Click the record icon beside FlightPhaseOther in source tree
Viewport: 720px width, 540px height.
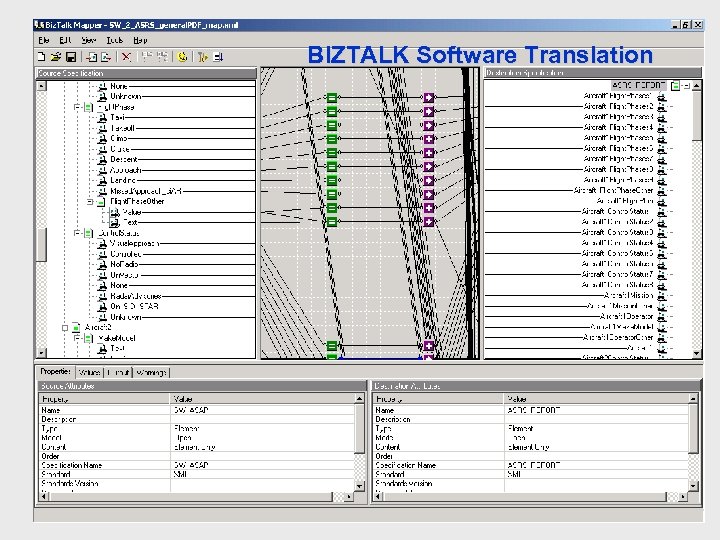pyautogui.click(x=101, y=202)
